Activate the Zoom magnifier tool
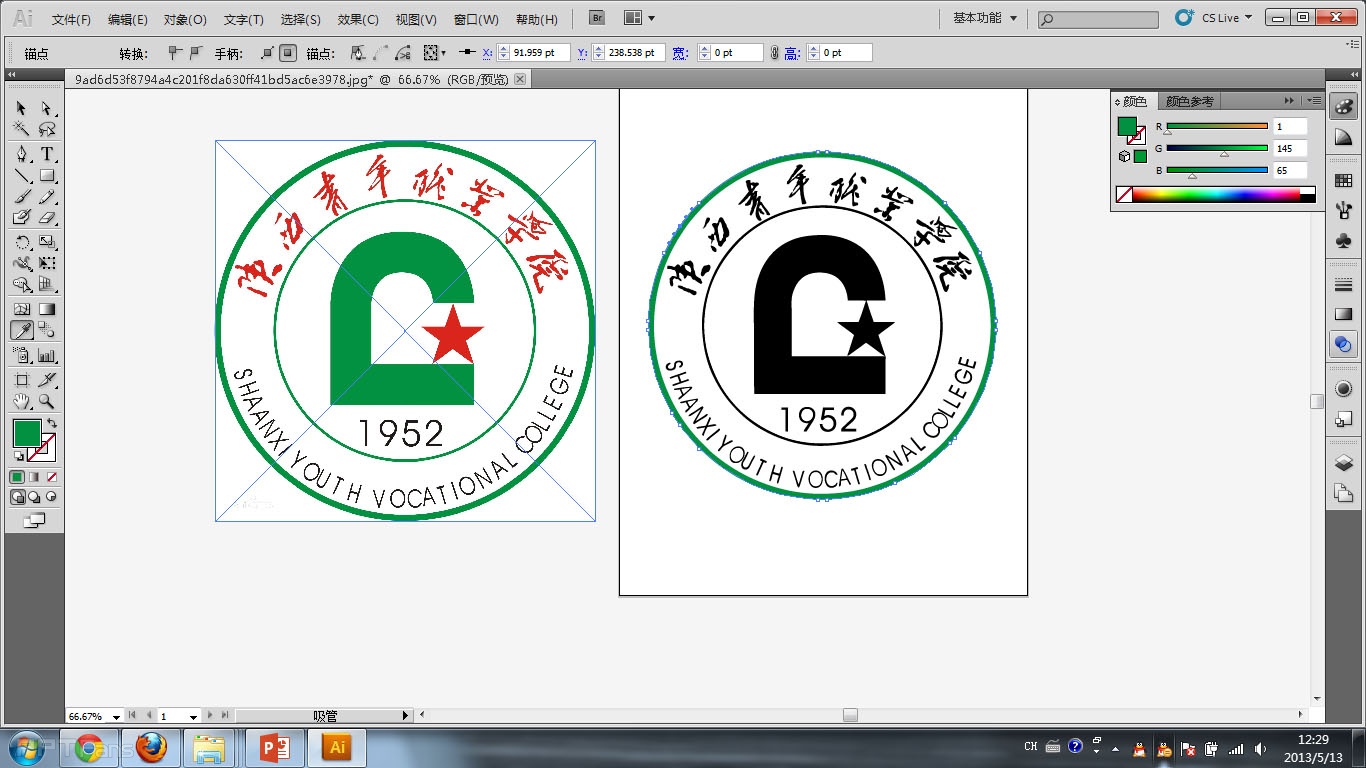The height and width of the screenshot is (768, 1366). click(47, 402)
